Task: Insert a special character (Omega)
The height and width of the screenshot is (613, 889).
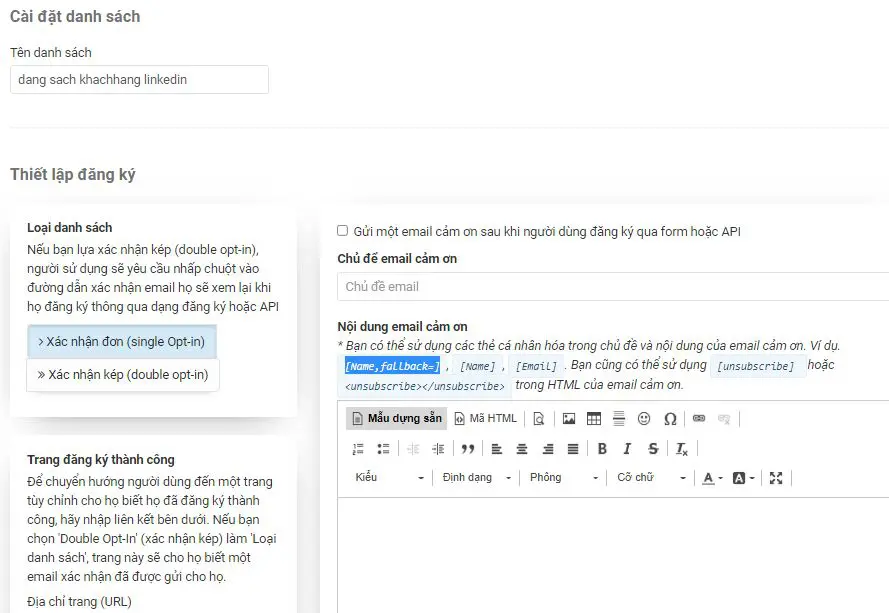Action: [670, 418]
